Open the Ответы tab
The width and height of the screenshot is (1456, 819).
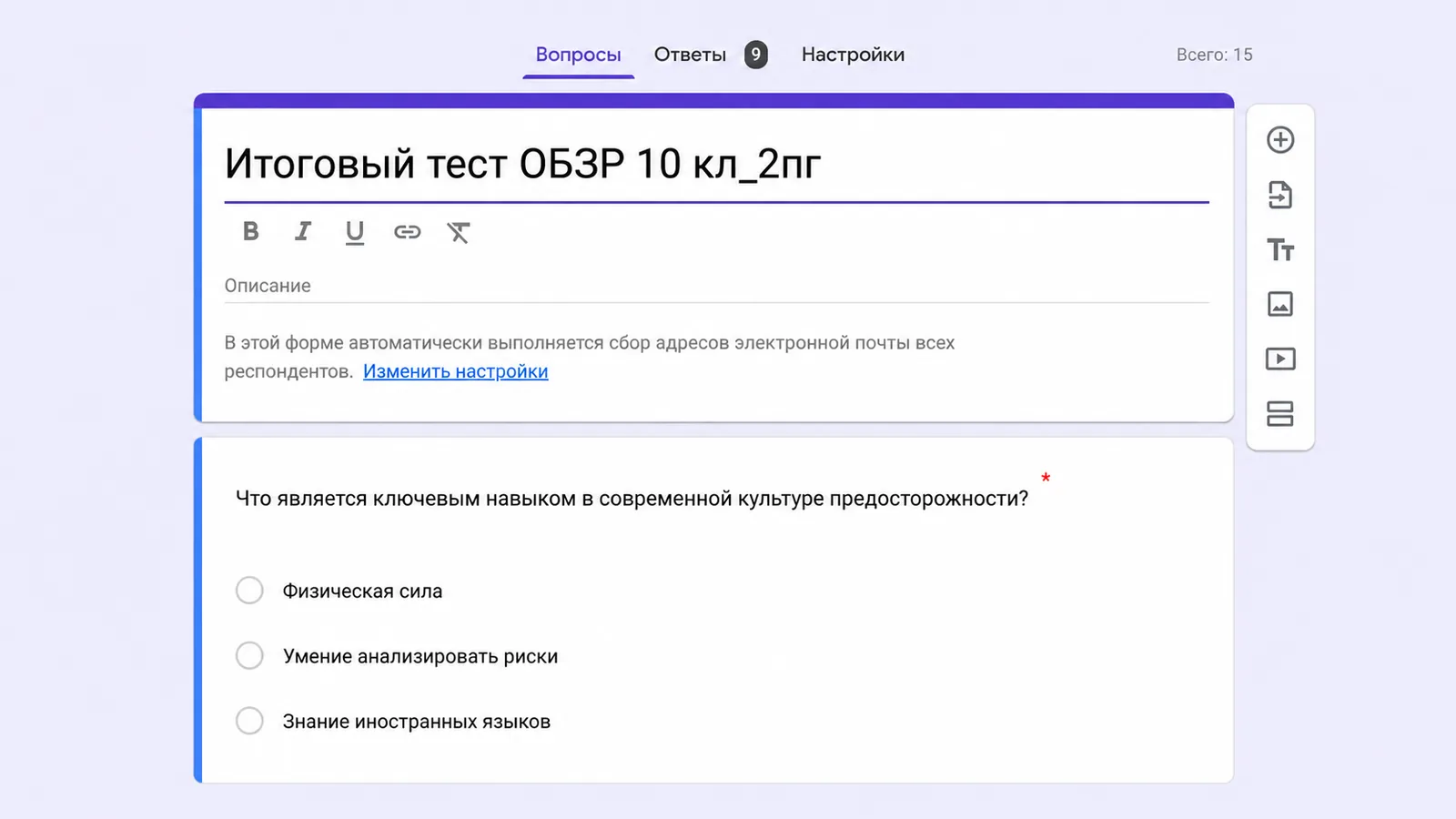tap(690, 55)
